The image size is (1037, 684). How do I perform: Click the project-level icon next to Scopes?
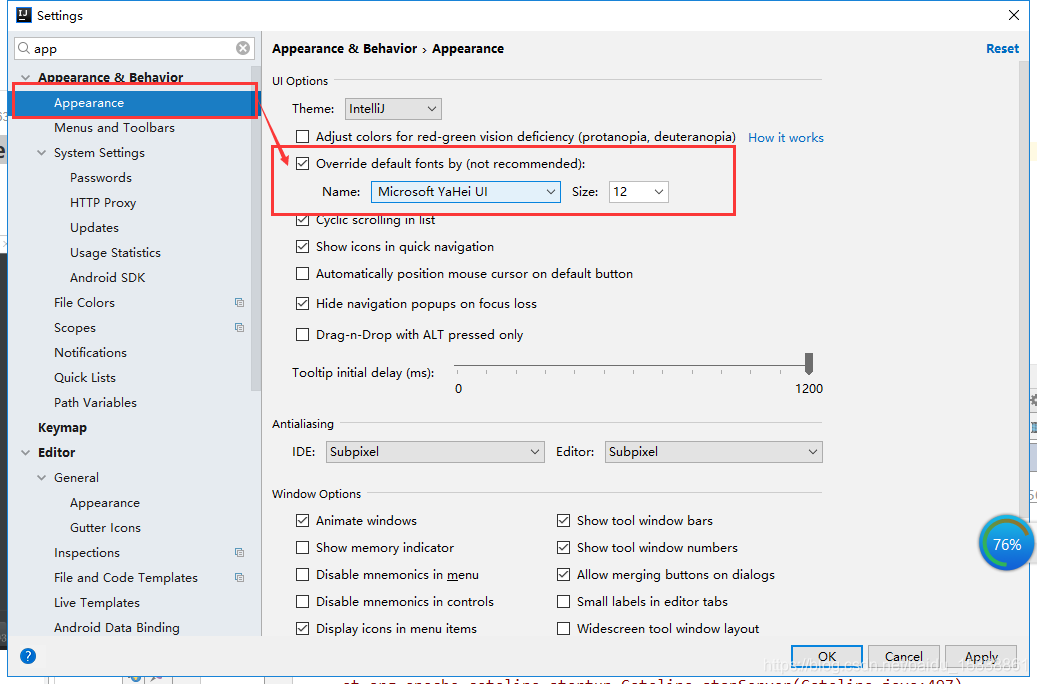pyautogui.click(x=239, y=327)
